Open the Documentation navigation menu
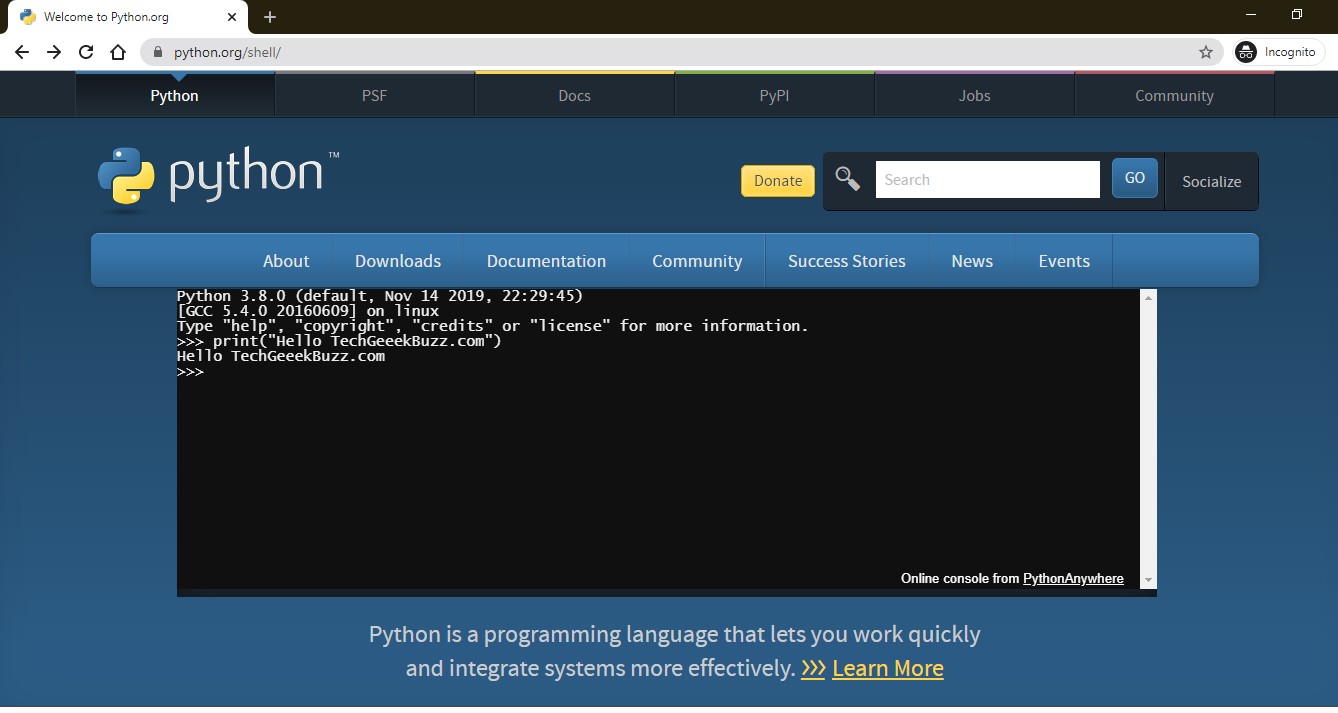1338x713 pixels. (x=546, y=261)
